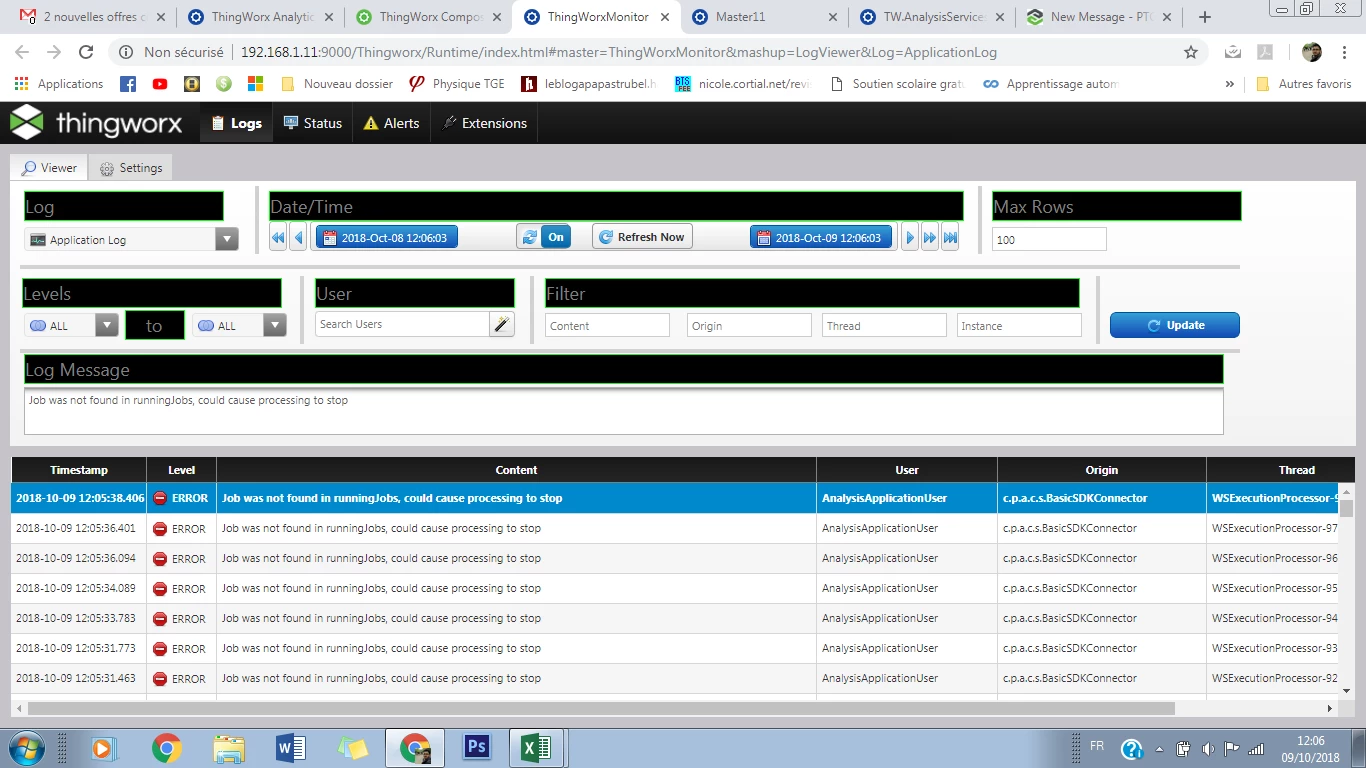The image size is (1366, 768).
Task: Open the Autres favoris bookmarks folder
Action: 1304,84
